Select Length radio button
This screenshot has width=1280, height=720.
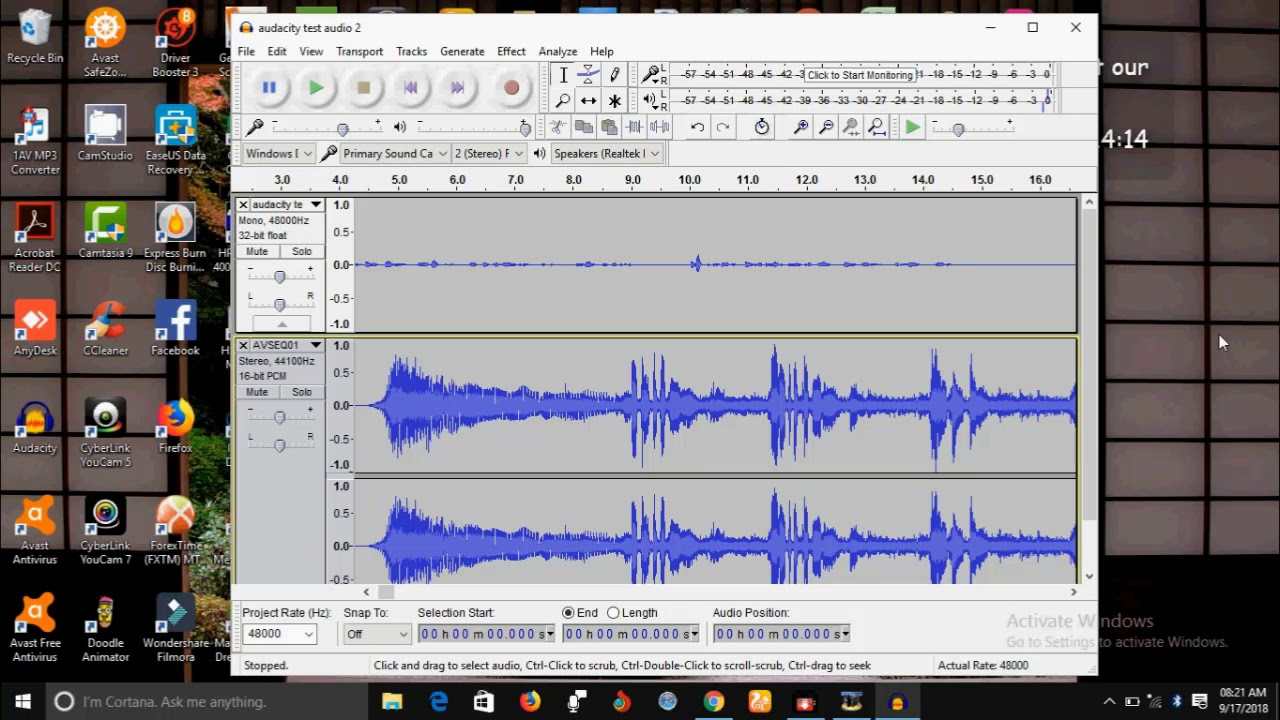point(613,613)
